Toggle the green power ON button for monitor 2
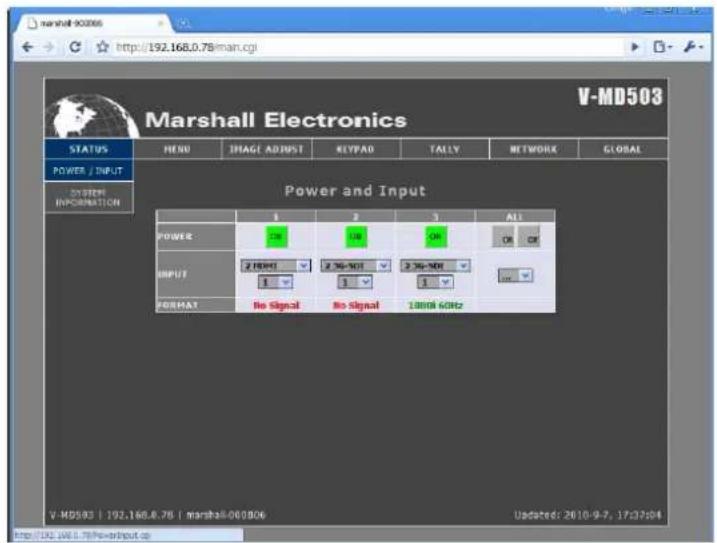This screenshot has width=717, height=543. (356, 237)
